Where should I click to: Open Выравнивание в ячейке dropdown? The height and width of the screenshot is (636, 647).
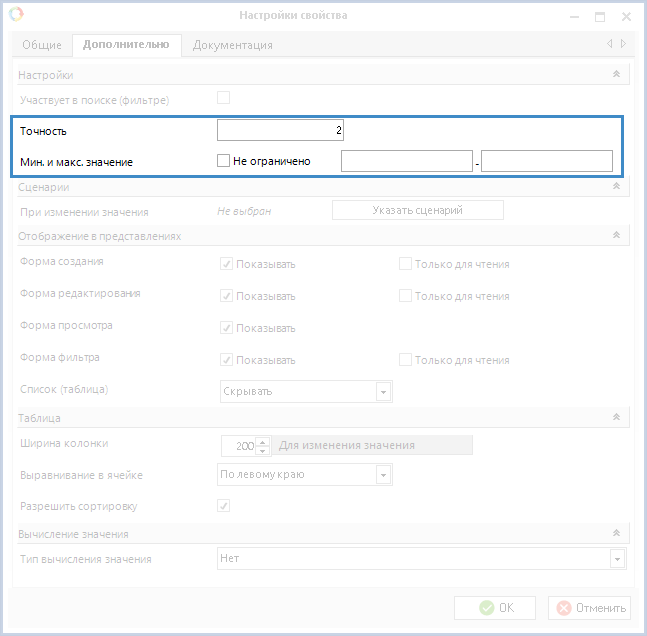(383, 475)
